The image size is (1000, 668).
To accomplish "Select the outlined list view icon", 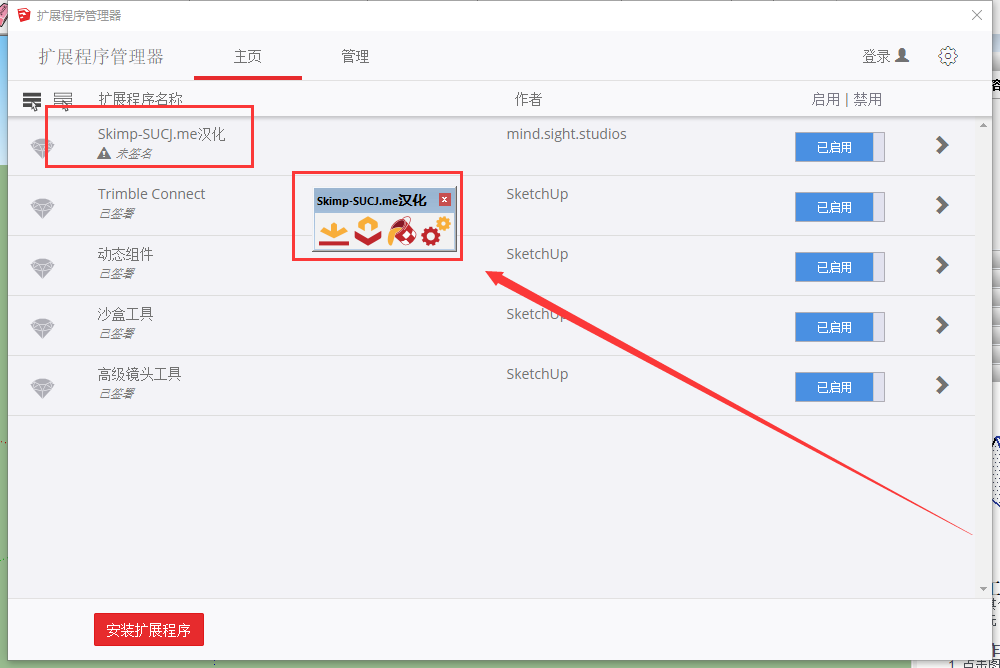I will point(62,100).
